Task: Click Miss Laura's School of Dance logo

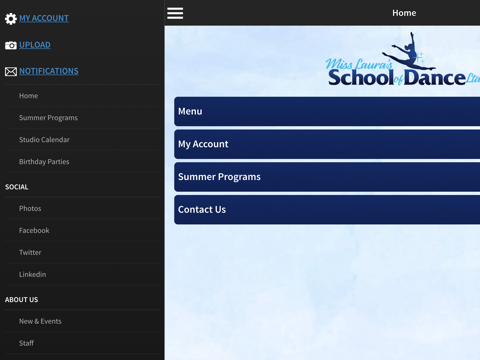Action: coord(403,59)
